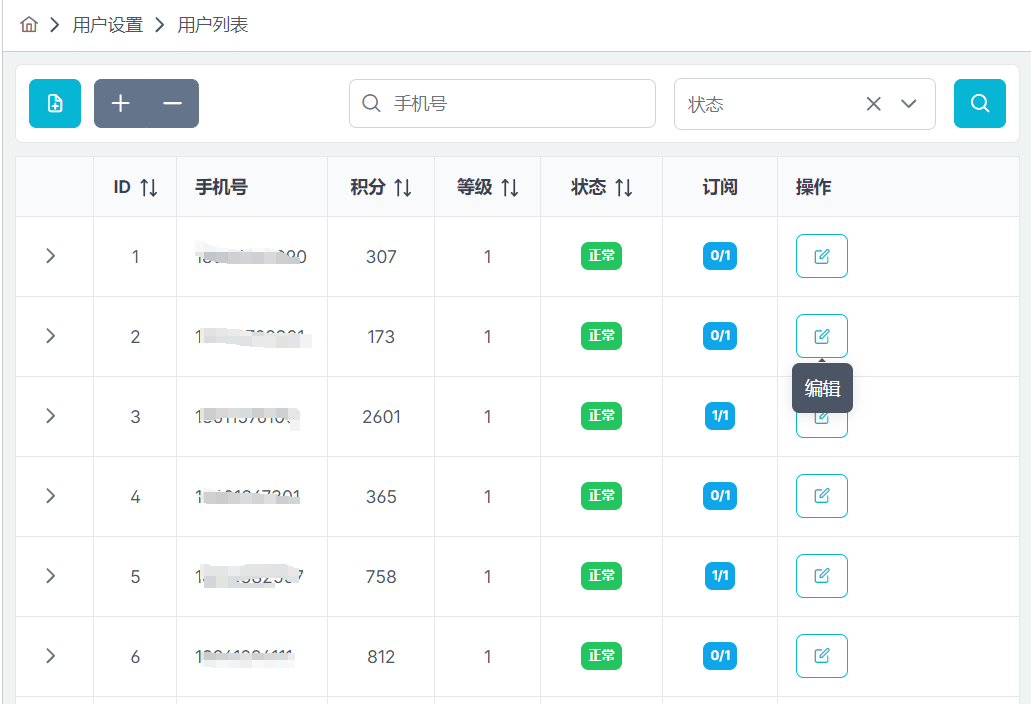Expand the row for ID 5
Image resolution: width=1031 pixels, height=704 pixels.
tap(51, 576)
